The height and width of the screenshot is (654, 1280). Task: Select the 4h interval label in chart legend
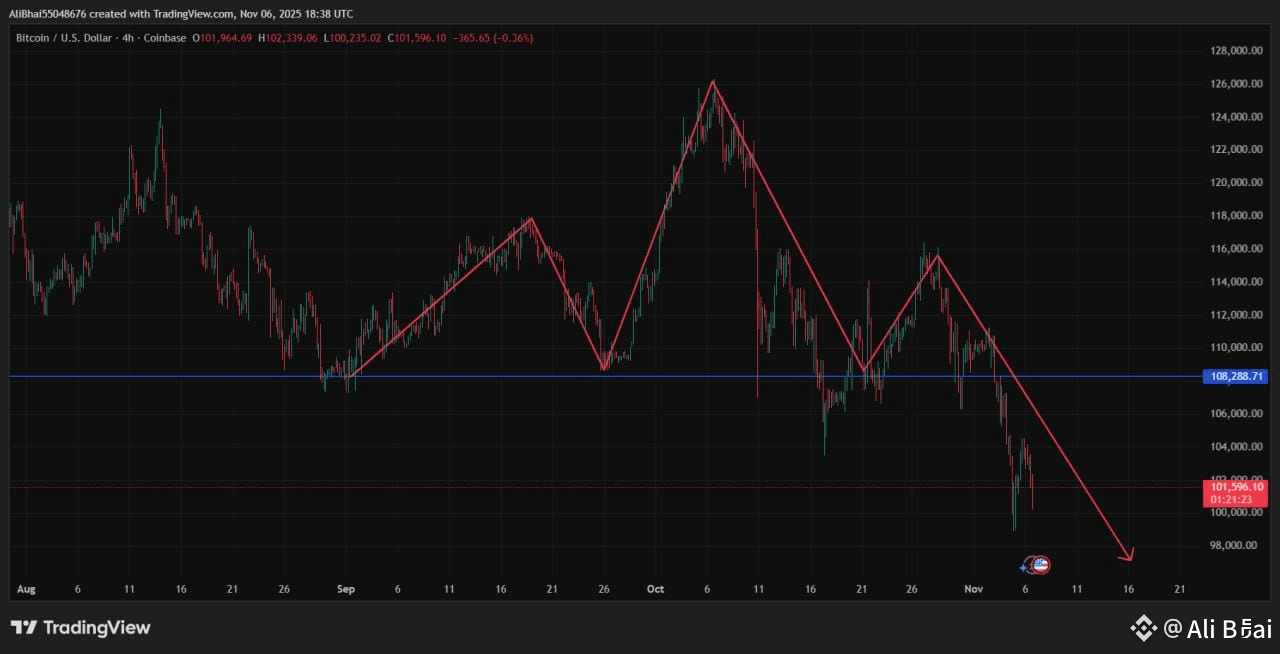128,38
